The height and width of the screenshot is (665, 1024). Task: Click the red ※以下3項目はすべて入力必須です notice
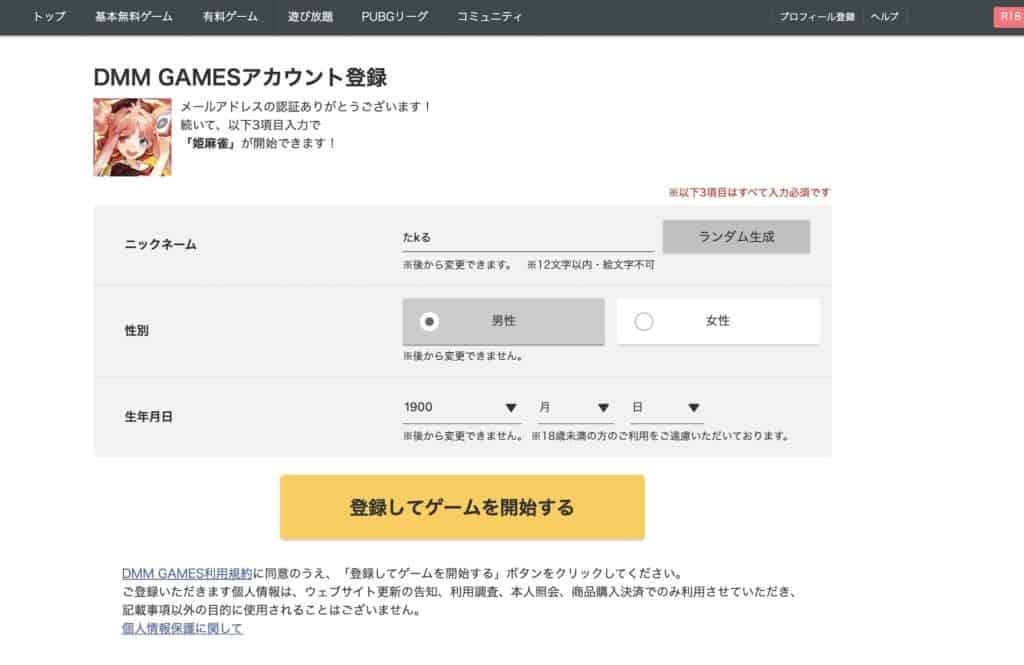coord(749,192)
